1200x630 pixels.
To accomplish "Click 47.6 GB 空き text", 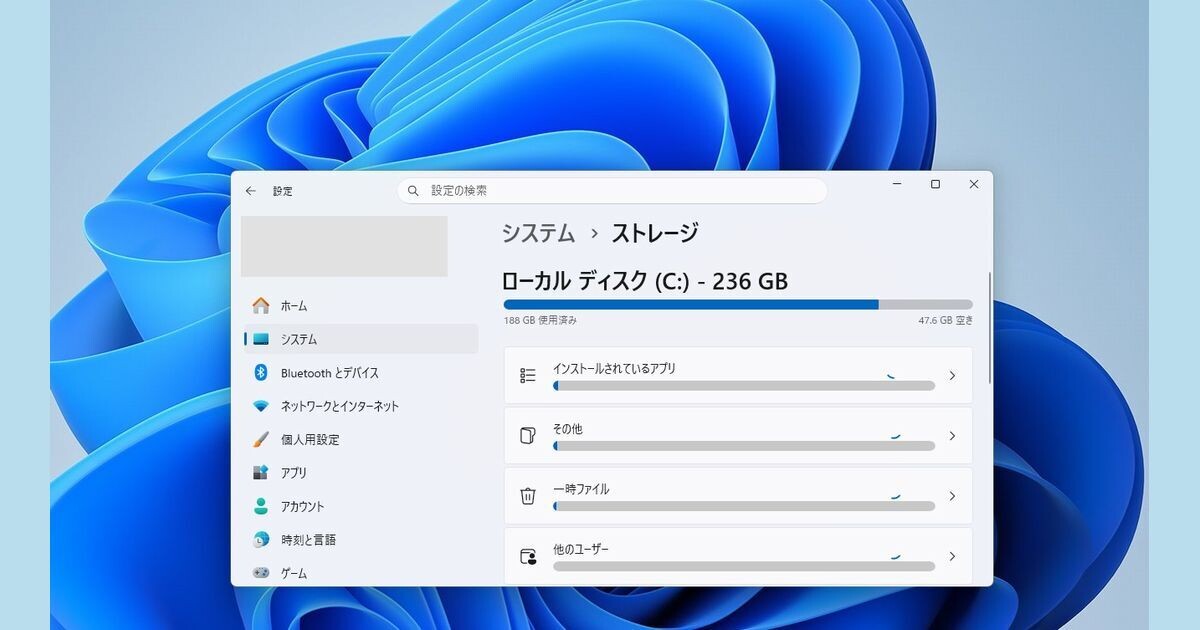I will click(x=946, y=321).
